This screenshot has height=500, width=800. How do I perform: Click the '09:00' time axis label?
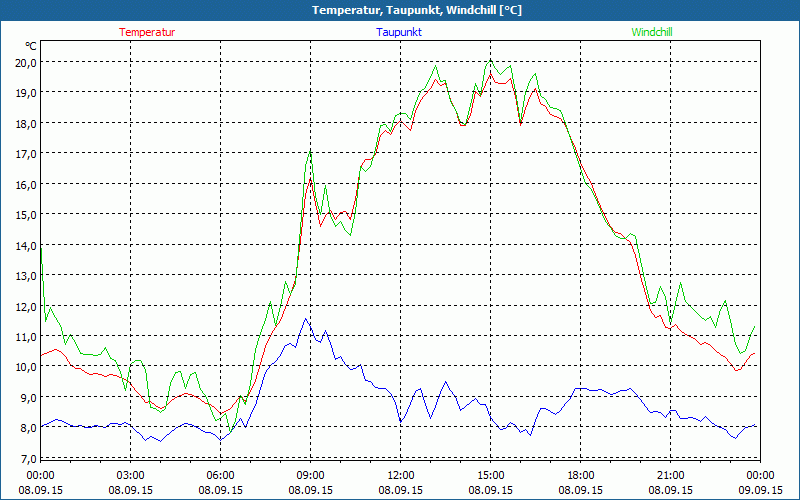pos(310,476)
